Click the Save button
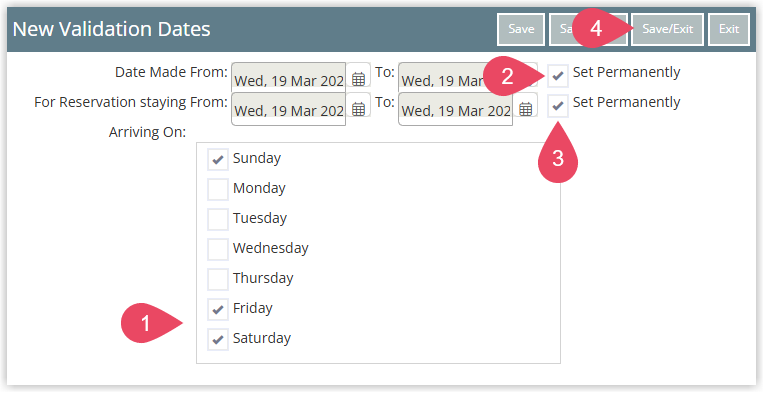Image resolution: width=764 pixels, height=393 pixels. pos(521,29)
